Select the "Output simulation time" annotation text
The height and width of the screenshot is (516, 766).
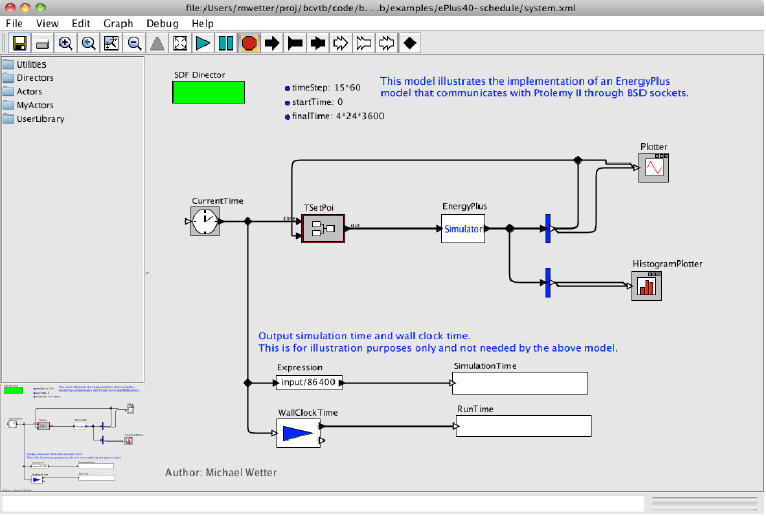coord(438,342)
